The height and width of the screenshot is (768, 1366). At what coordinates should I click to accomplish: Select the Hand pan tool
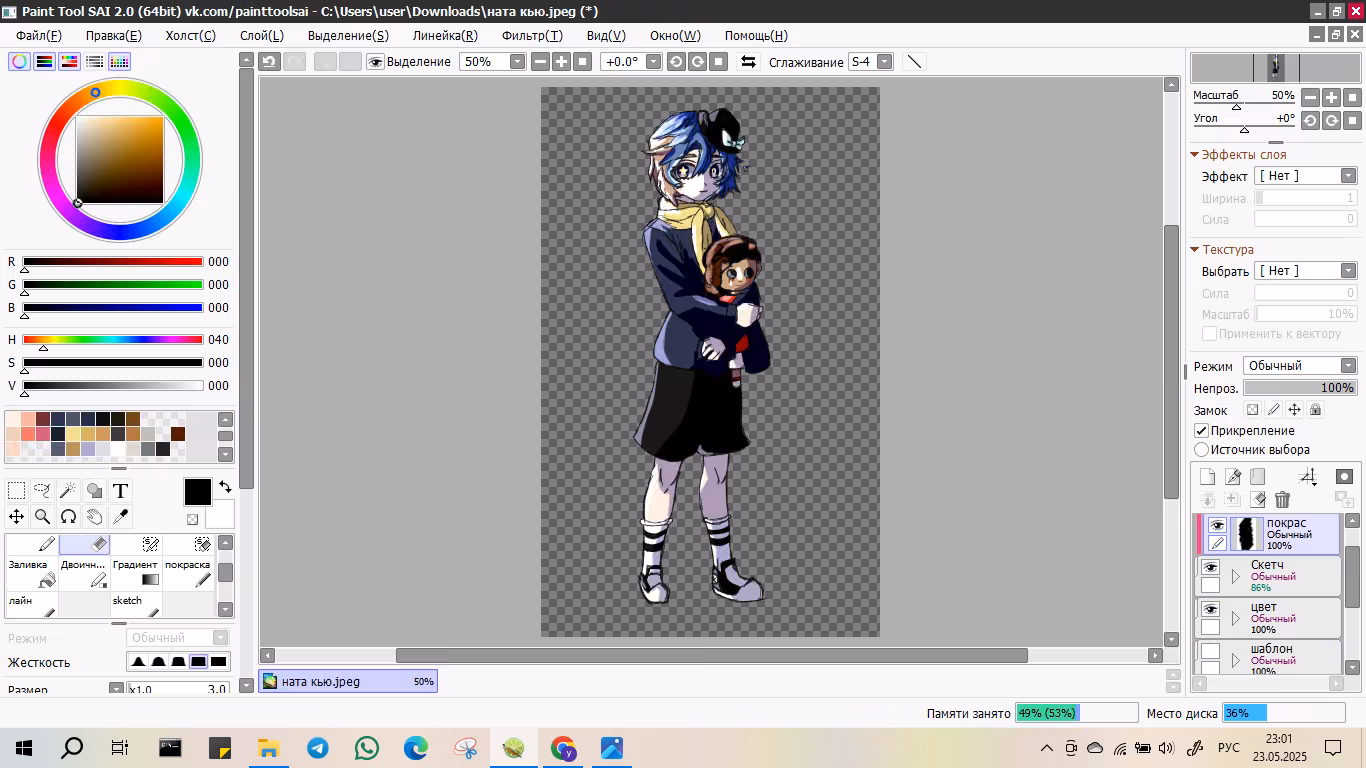(x=94, y=516)
